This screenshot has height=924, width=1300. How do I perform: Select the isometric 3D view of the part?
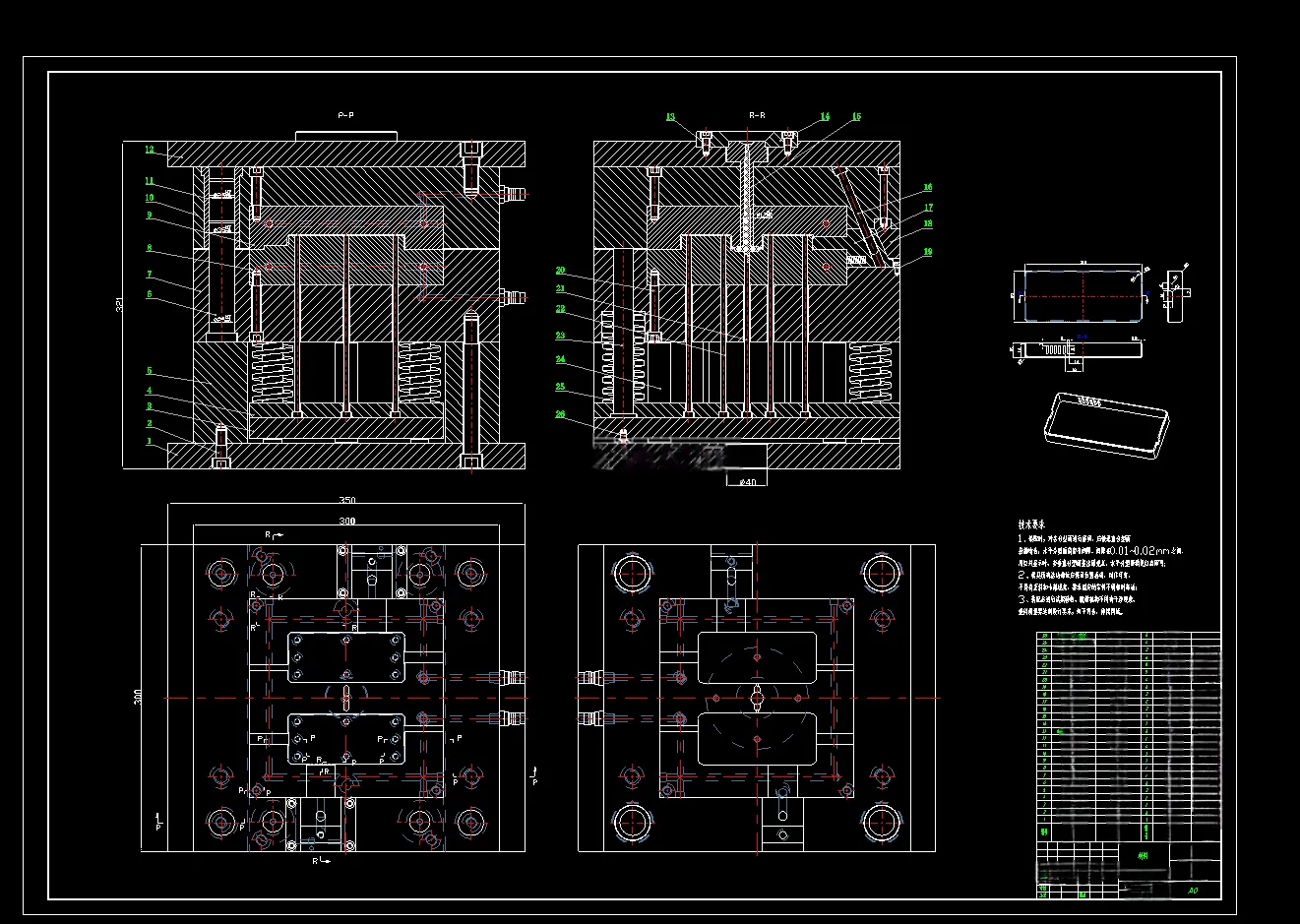1107,425
